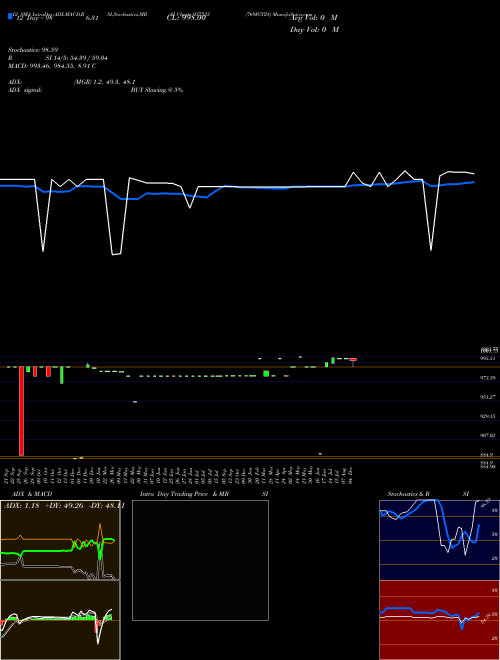Select the "ADX & MACD" panel title

pos(30,494)
